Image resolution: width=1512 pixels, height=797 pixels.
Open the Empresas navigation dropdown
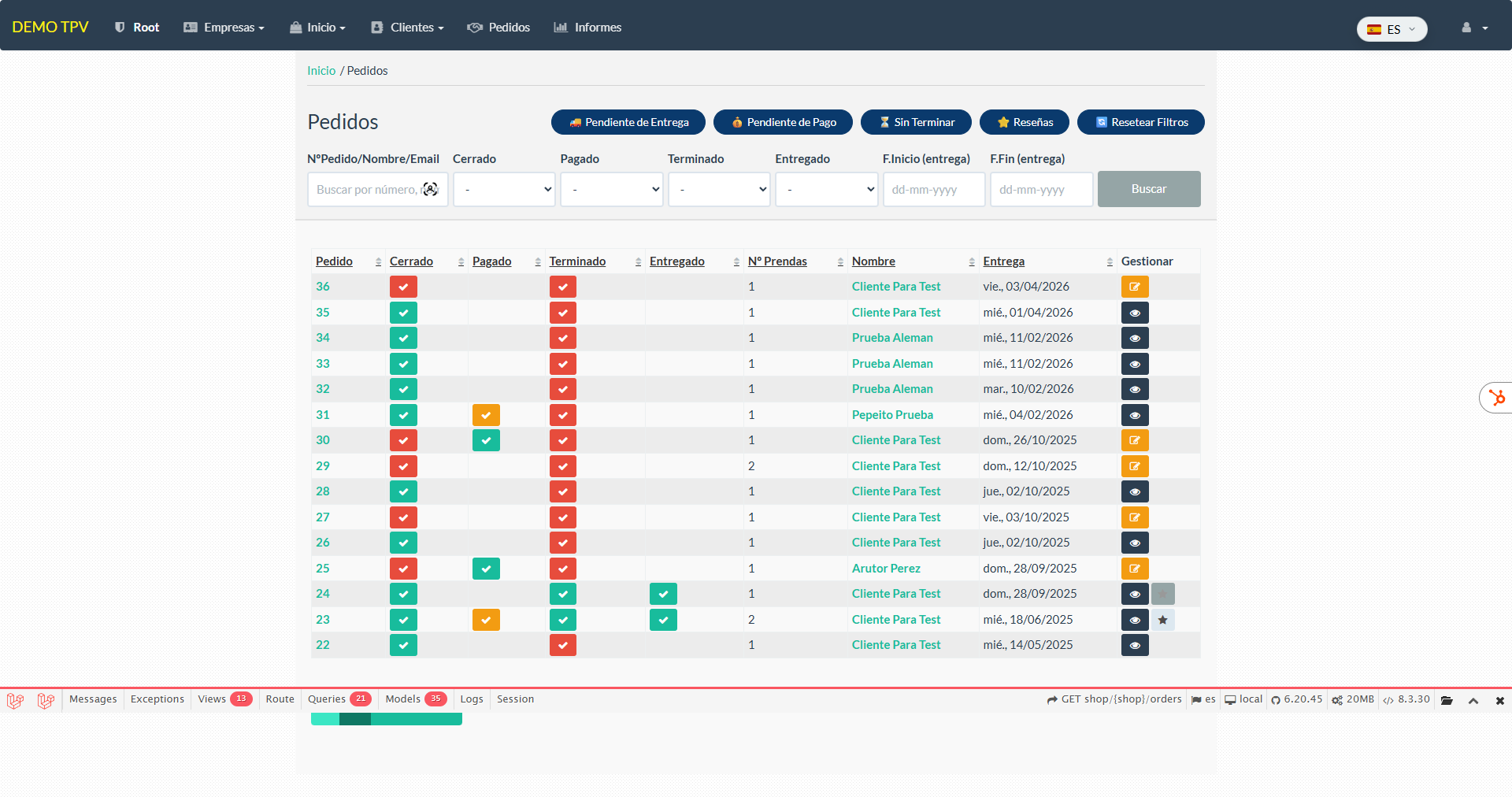(x=224, y=28)
